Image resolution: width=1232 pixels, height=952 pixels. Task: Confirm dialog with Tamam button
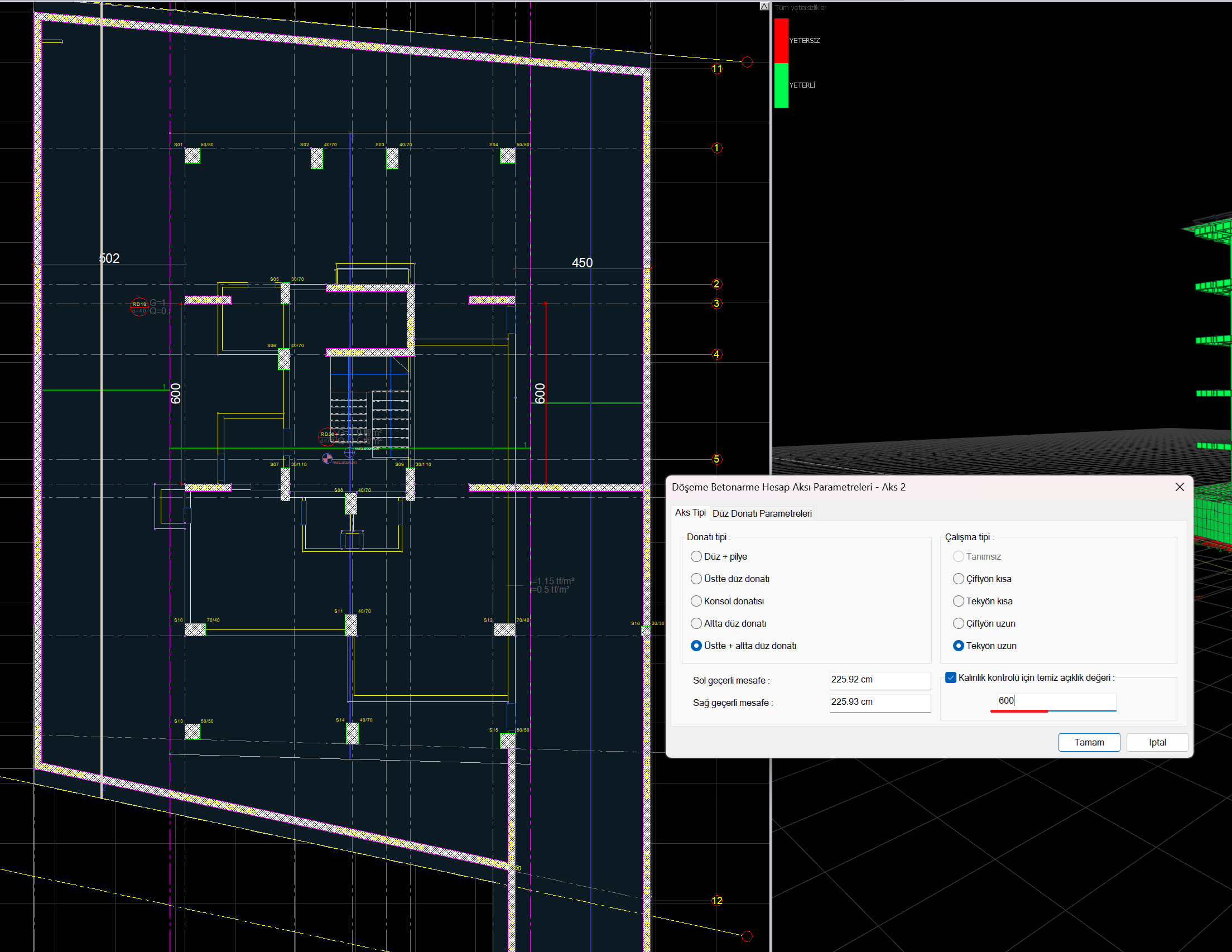coord(1089,742)
